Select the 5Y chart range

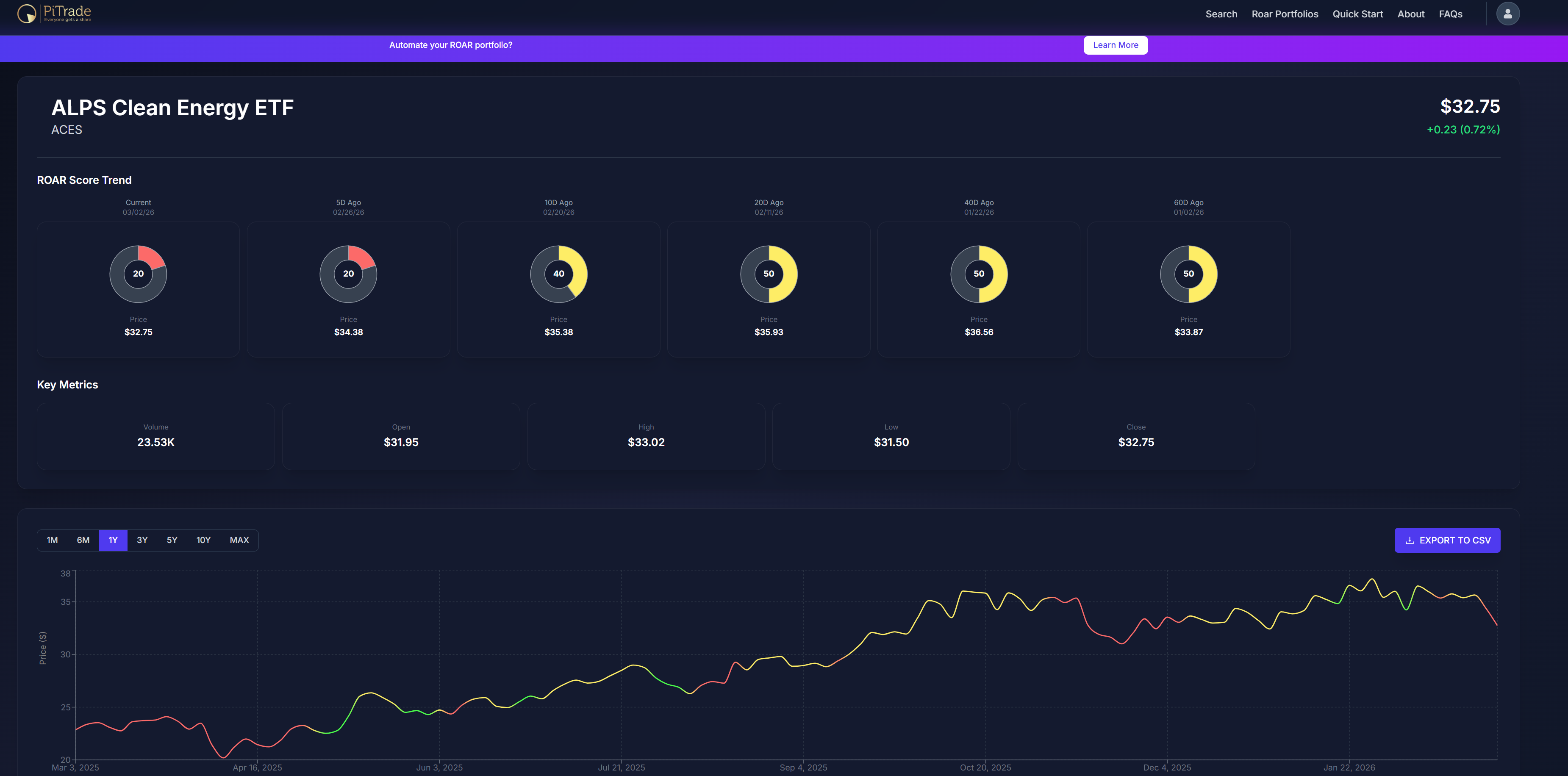pos(172,540)
